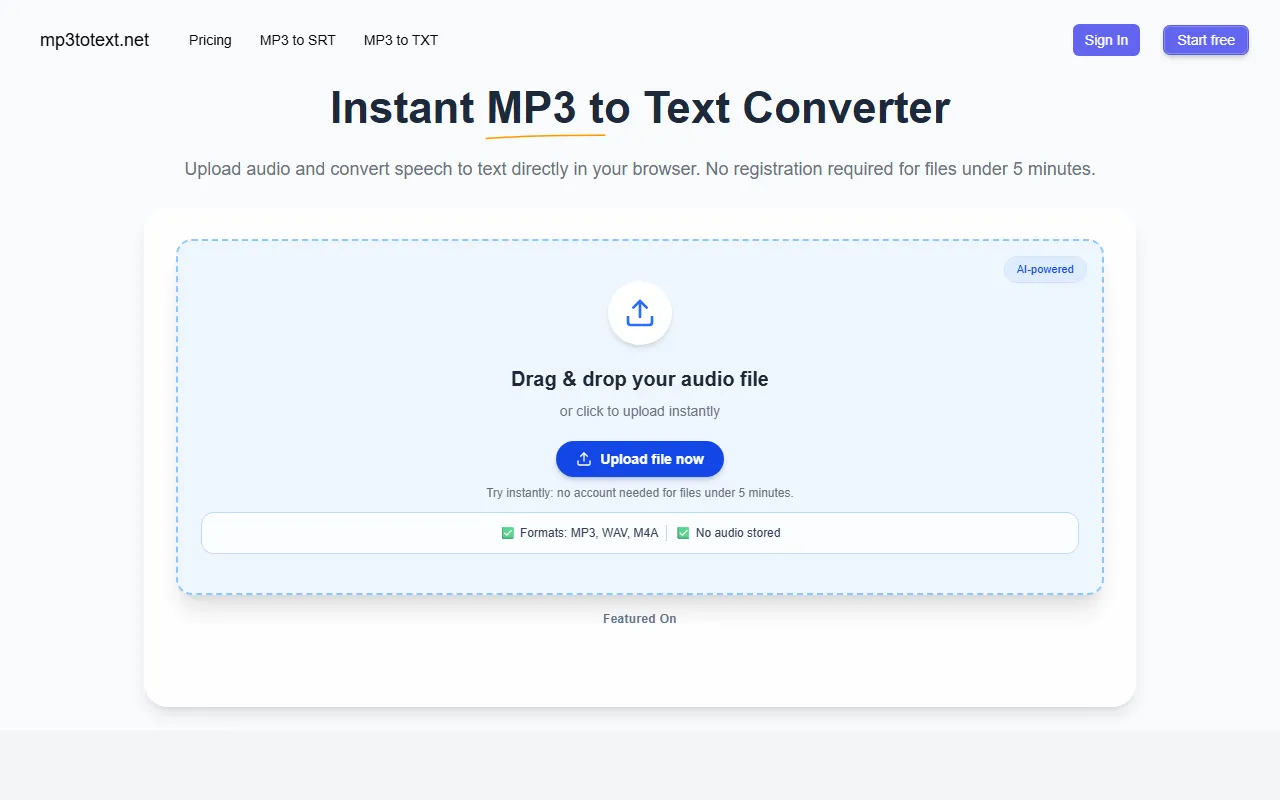Click the mp3totext.net site logo

94,40
